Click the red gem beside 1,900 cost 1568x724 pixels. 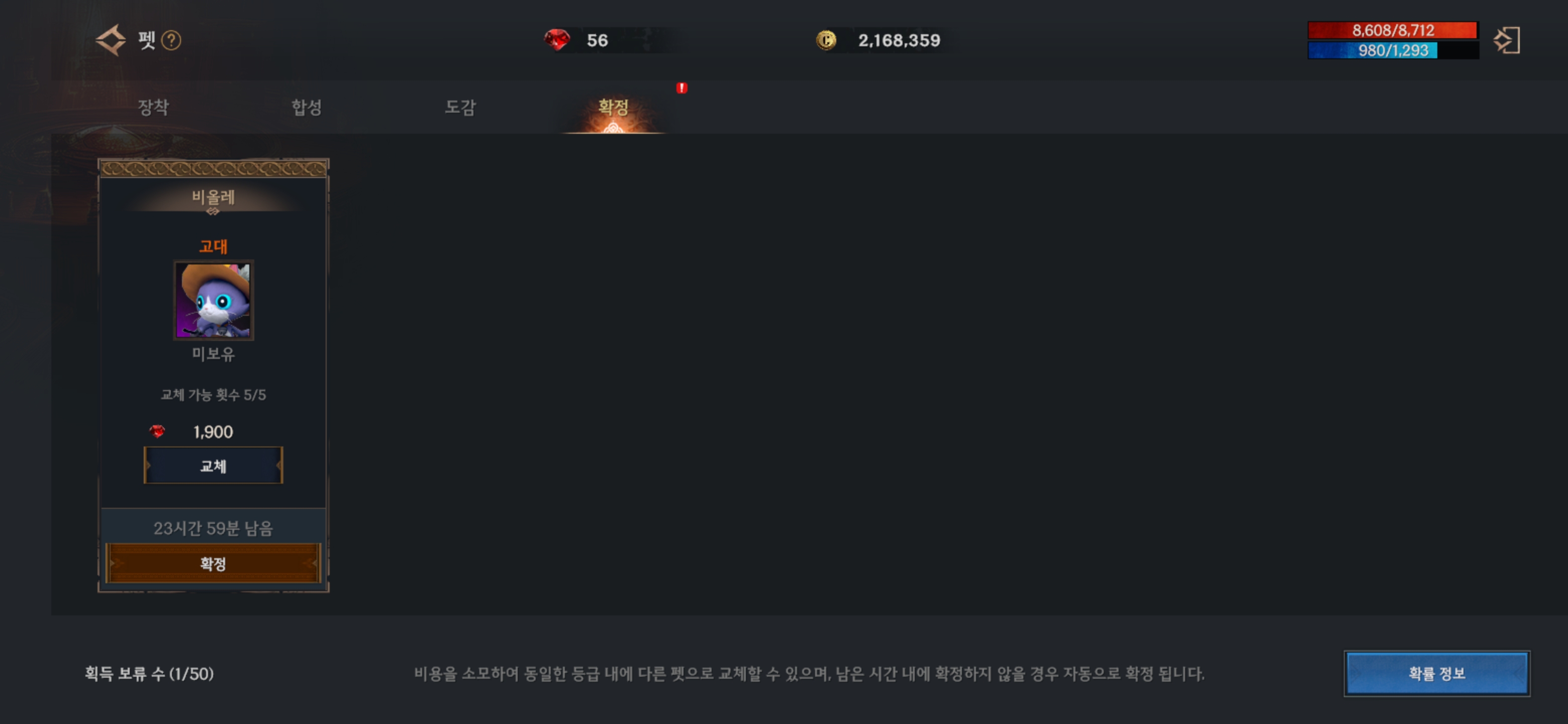click(x=157, y=432)
